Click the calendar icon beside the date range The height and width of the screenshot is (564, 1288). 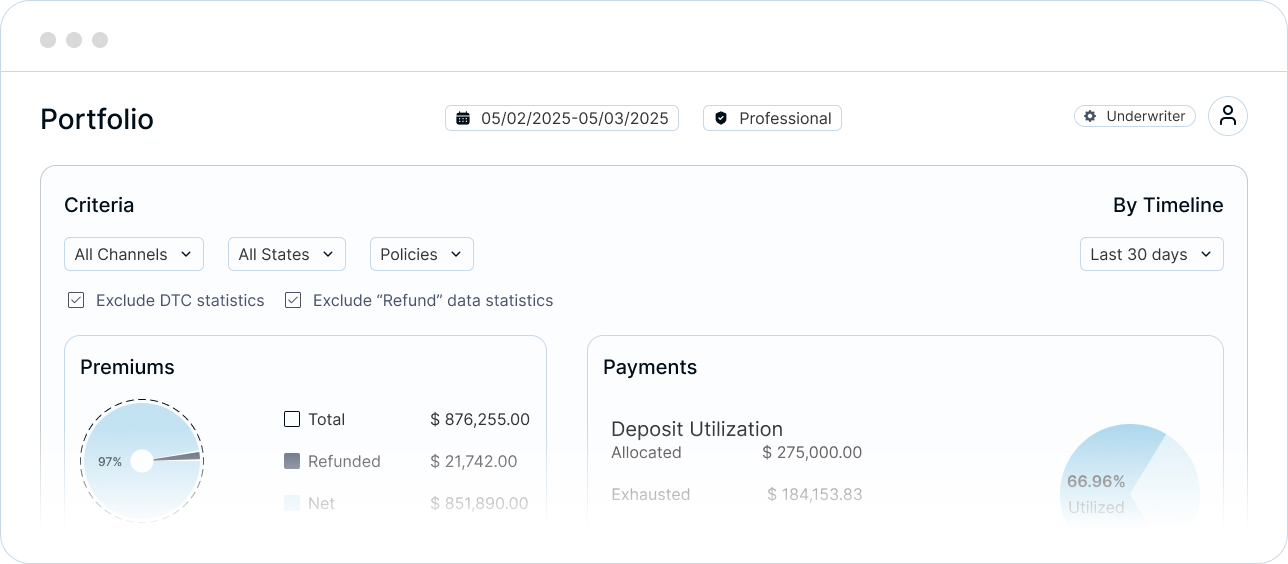pyautogui.click(x=463, y=118)
